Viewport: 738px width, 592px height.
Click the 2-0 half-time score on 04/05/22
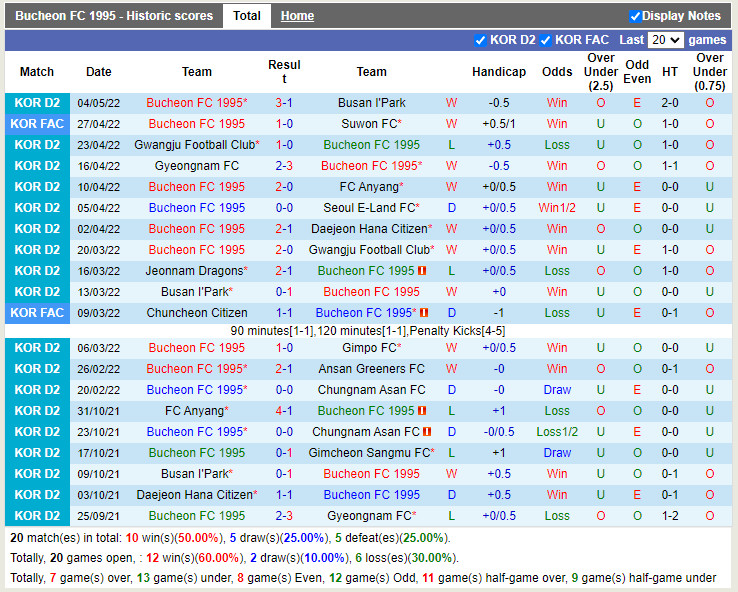click(669, 103)
